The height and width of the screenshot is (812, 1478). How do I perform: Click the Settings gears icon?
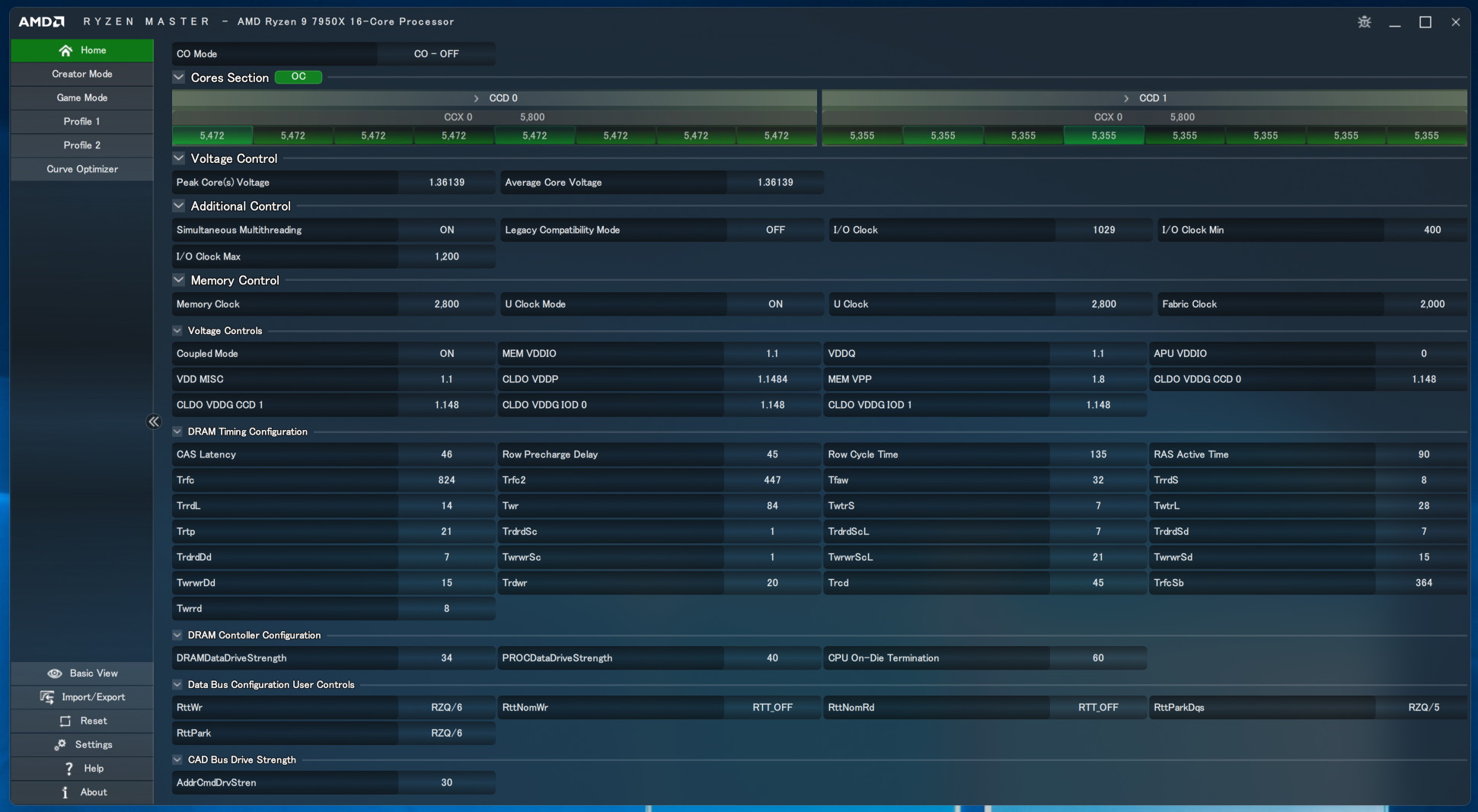pos(60,744)
